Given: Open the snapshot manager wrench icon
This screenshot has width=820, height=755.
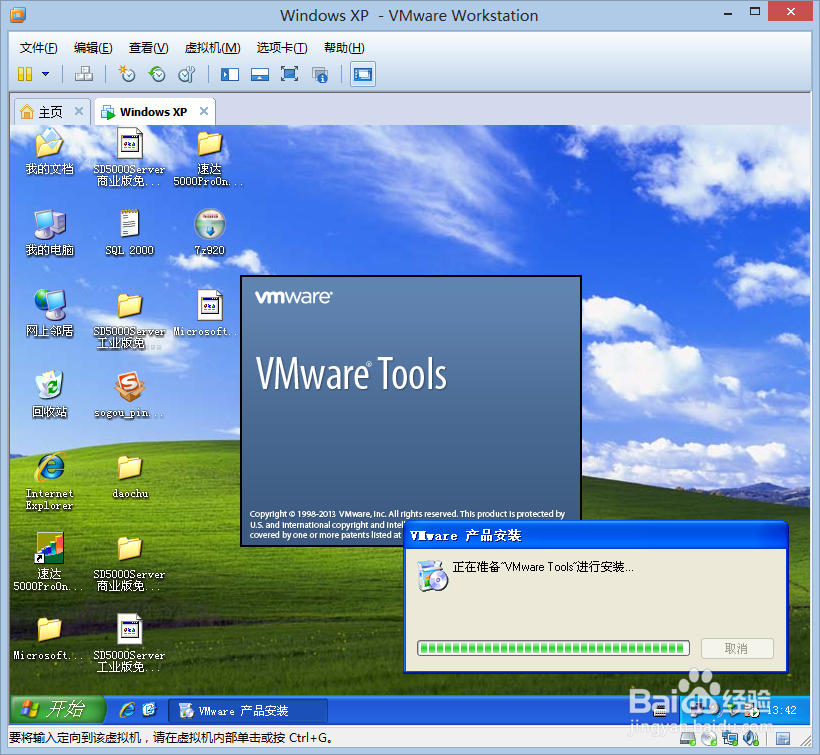Looking at the screenshot, I should tap(187, 74).
